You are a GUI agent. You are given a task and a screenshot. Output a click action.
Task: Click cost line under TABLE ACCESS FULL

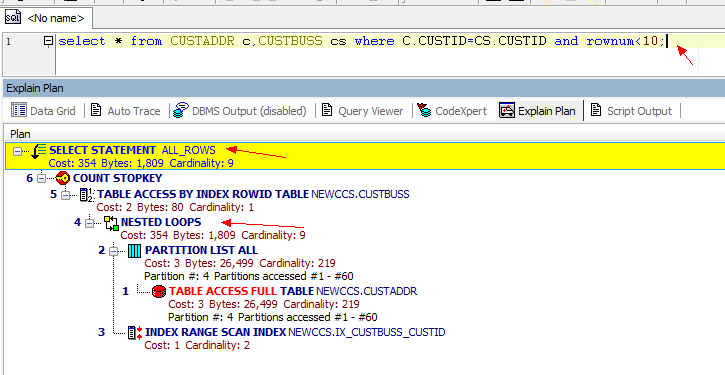pos(264,304)
